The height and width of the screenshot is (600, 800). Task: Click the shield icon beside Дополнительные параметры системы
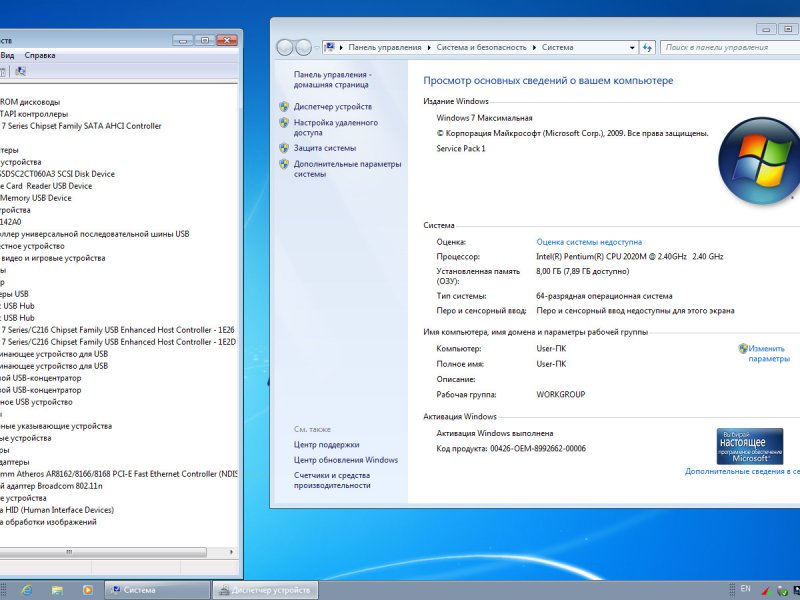(x=284, y=164)
